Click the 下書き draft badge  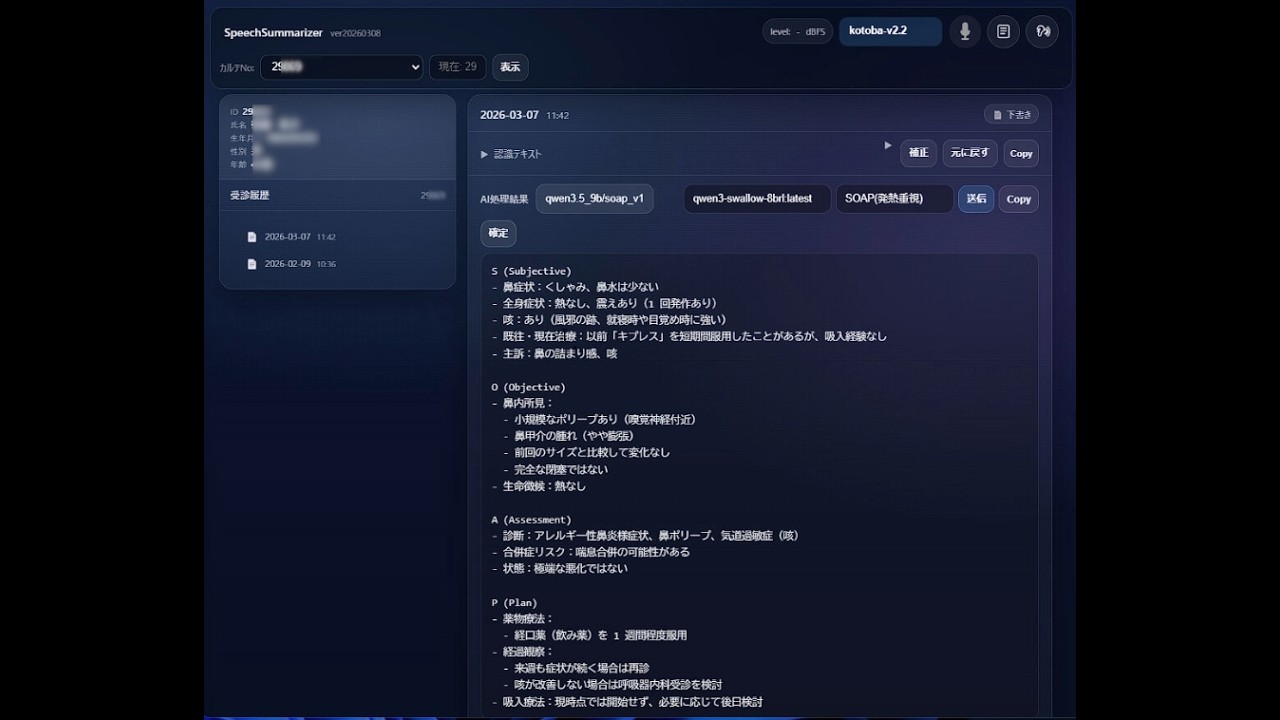(1011, 115)
